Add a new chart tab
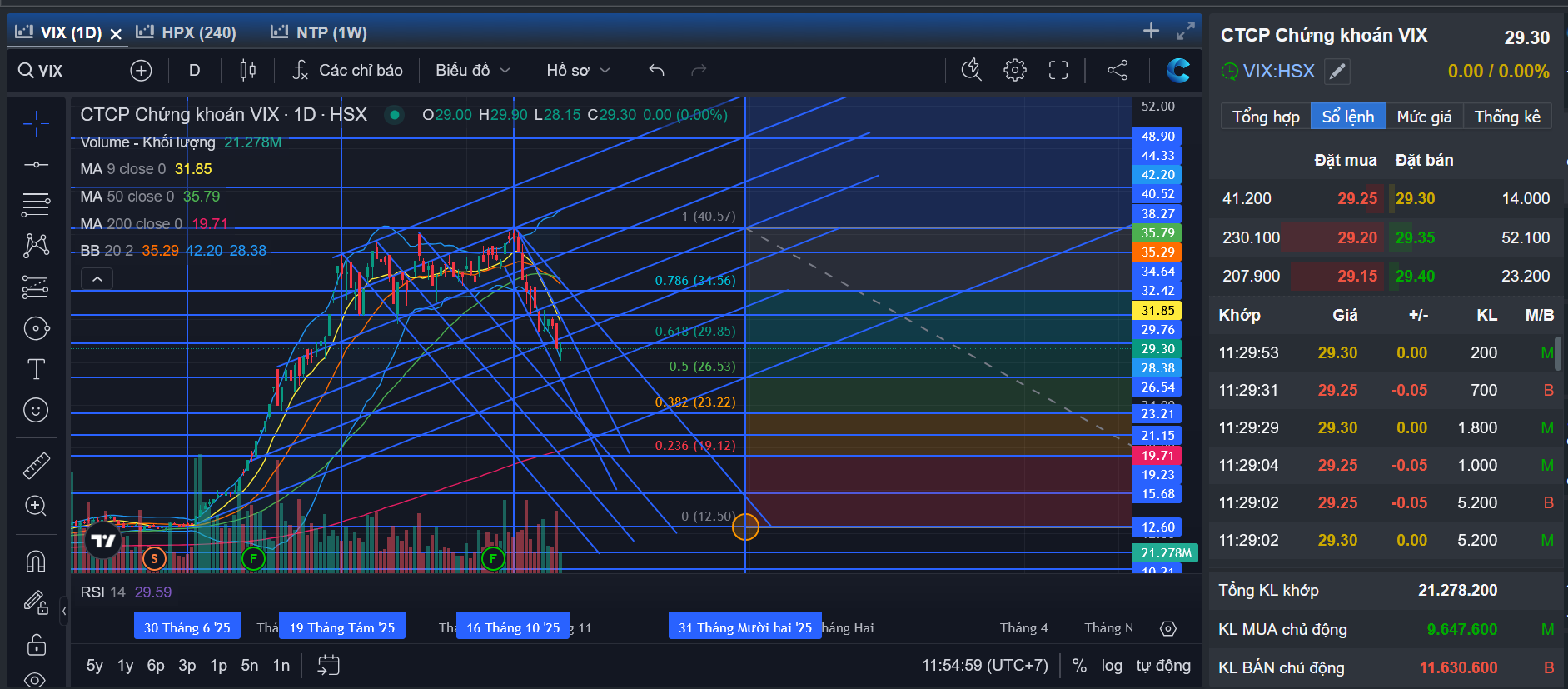The height and width of the screenshot is (689, 1568). (1151, 31)
